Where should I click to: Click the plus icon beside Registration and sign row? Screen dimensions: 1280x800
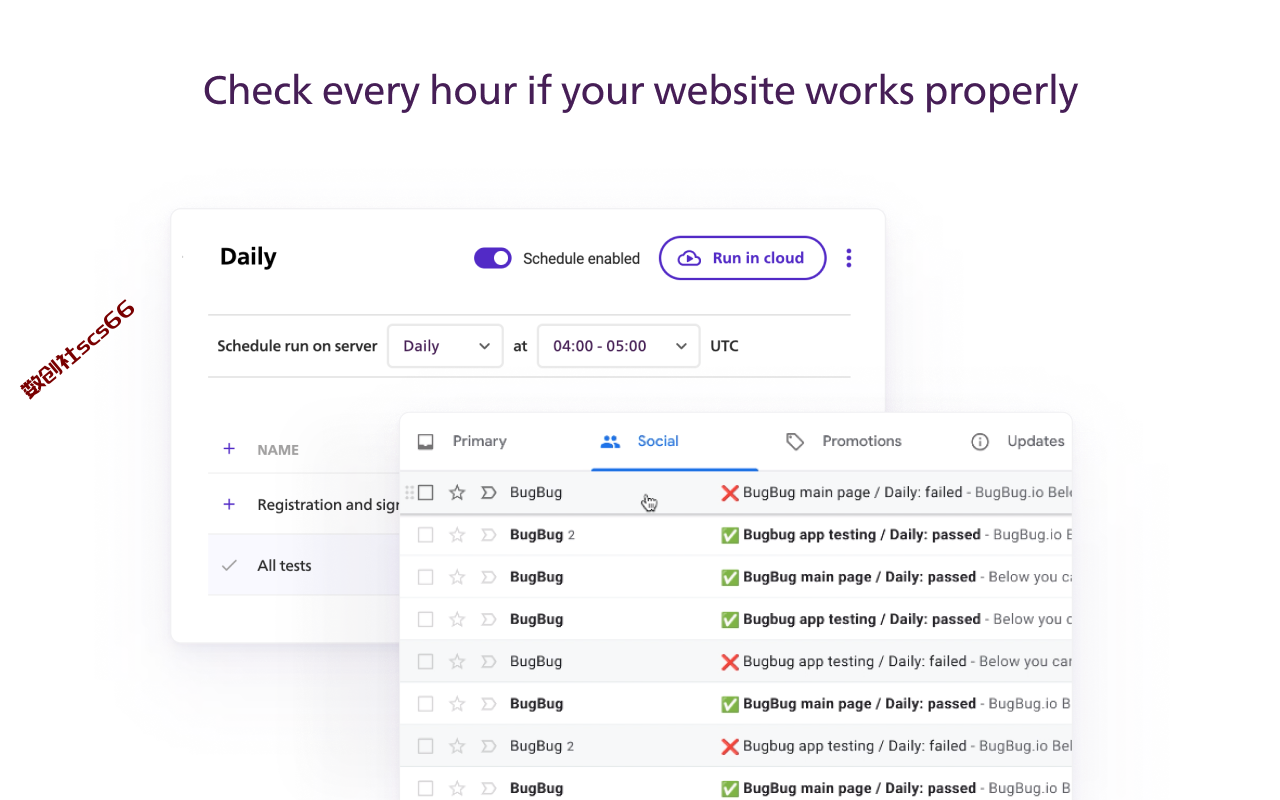[x=229, y=504]
